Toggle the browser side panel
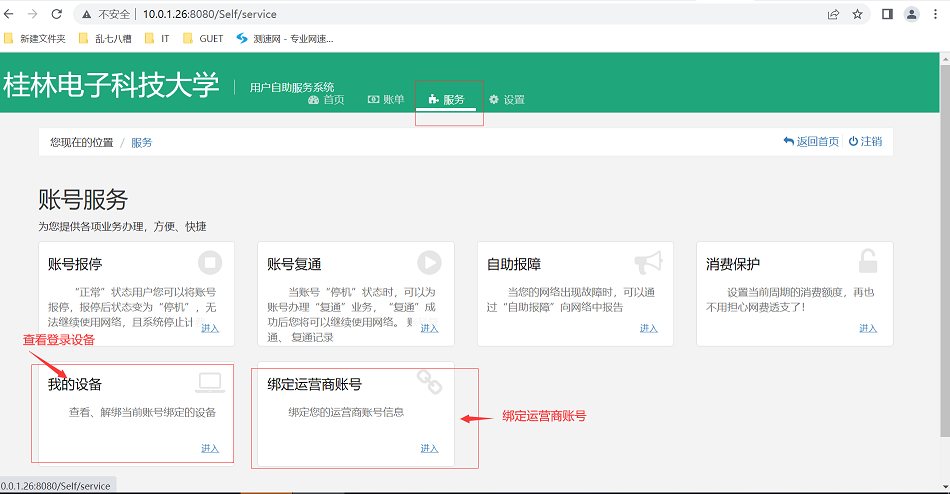The height and width of the screenshot is (494, 950). 886,15
